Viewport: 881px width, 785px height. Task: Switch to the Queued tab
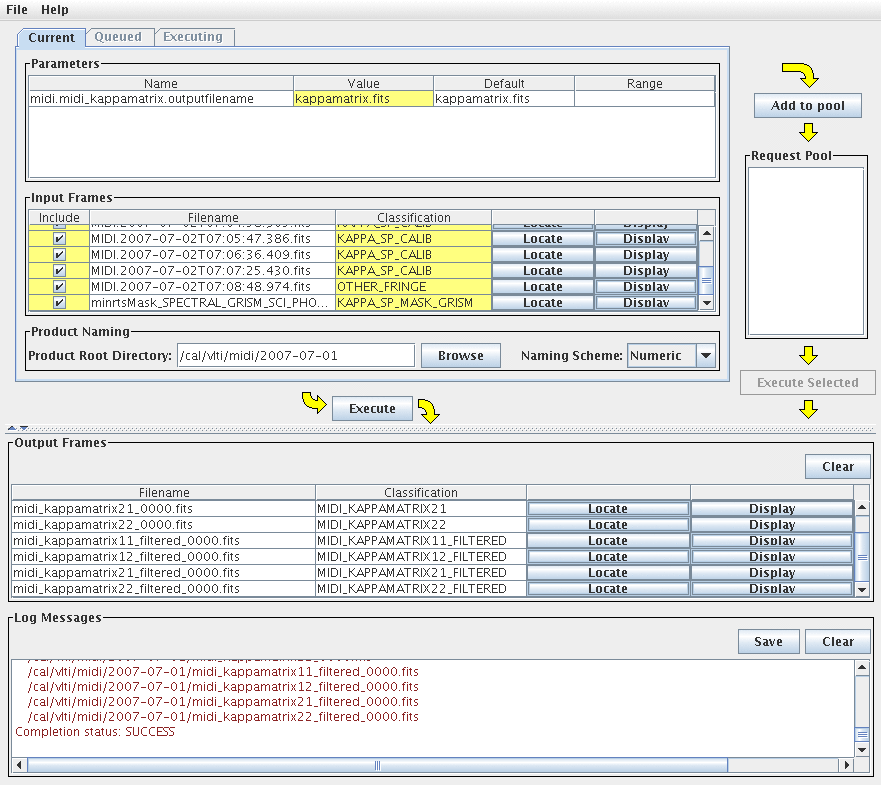[x=118, y=37]
